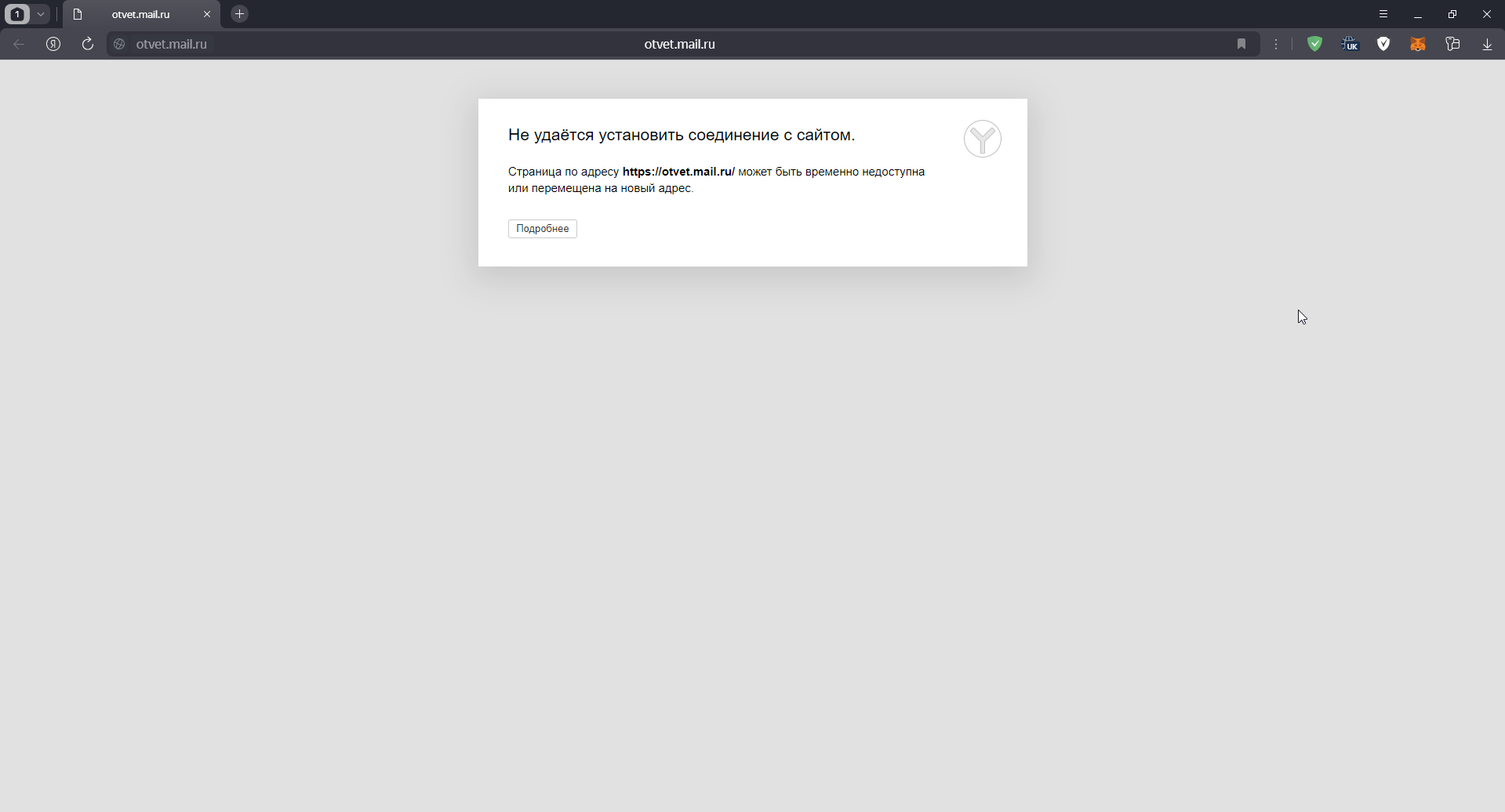Bookmark this page with bookmark icon
Viewport: 1505px width, 812px height.
[1241, 44]
